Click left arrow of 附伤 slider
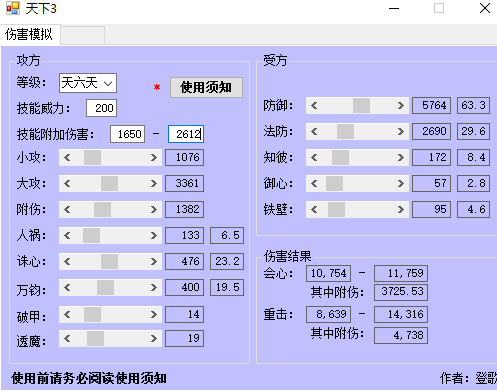The image size is (497, 391). click(67, 209)
